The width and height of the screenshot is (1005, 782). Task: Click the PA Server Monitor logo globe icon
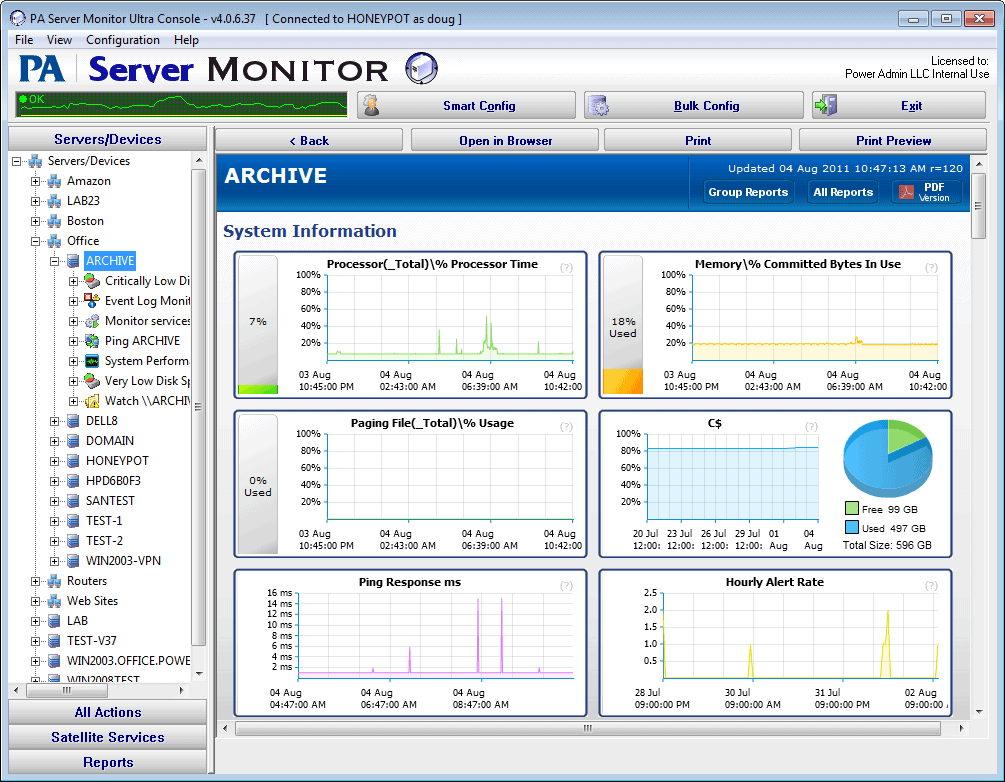click(x=422, y=68)
